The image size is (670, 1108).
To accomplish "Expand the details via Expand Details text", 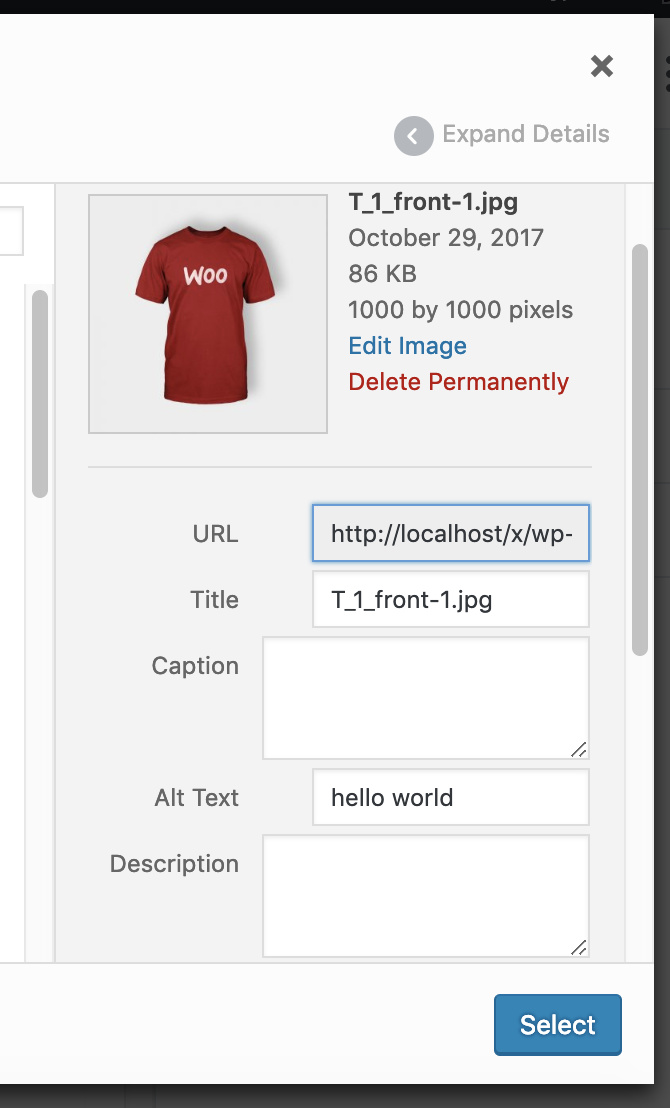I will [525, 135].
